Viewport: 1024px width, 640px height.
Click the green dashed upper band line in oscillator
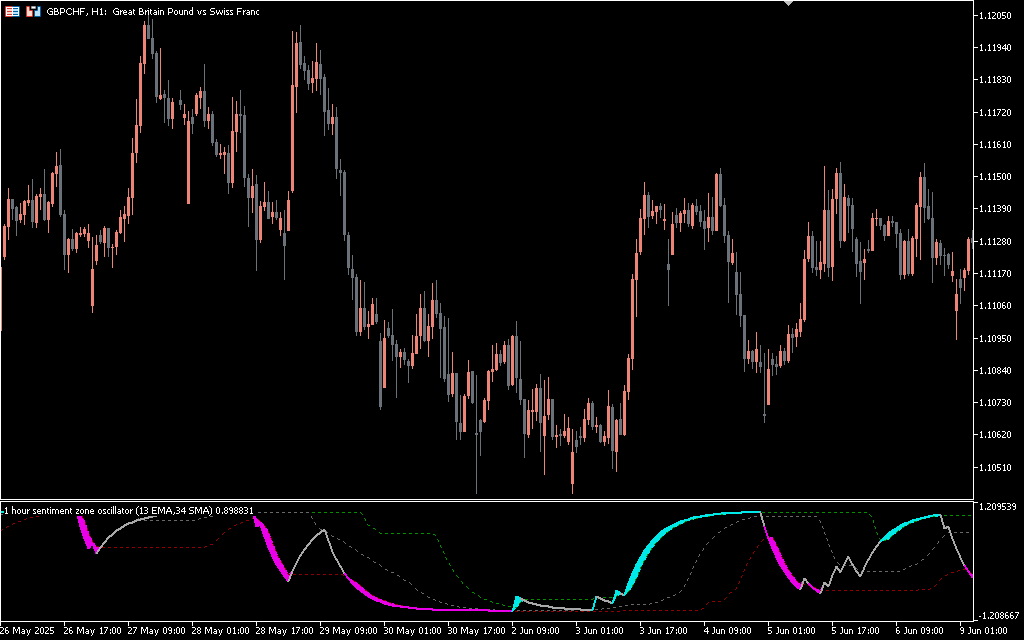pyautogui.click(x=340, y=513)
